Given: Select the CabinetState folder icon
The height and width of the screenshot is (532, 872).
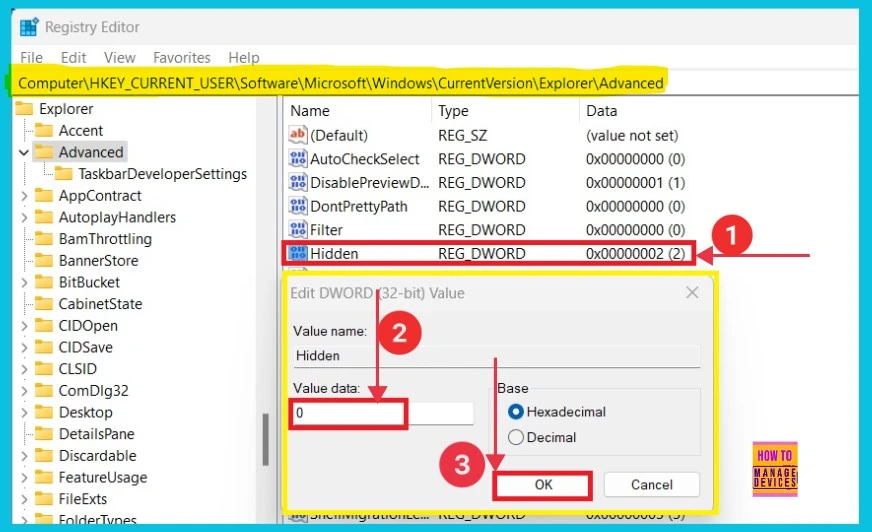Looking at the screenshot, I should point(44,304).
